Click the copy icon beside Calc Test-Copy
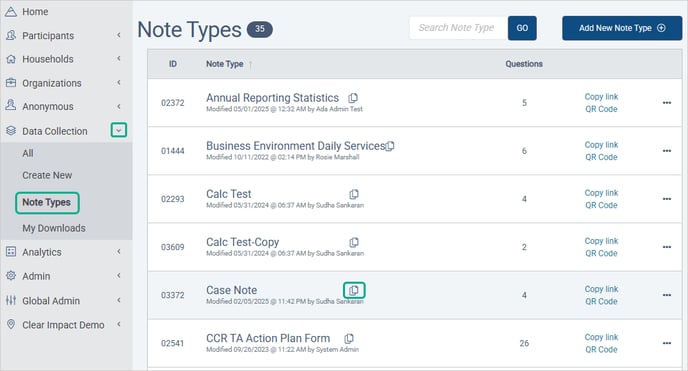 point(354,242)
